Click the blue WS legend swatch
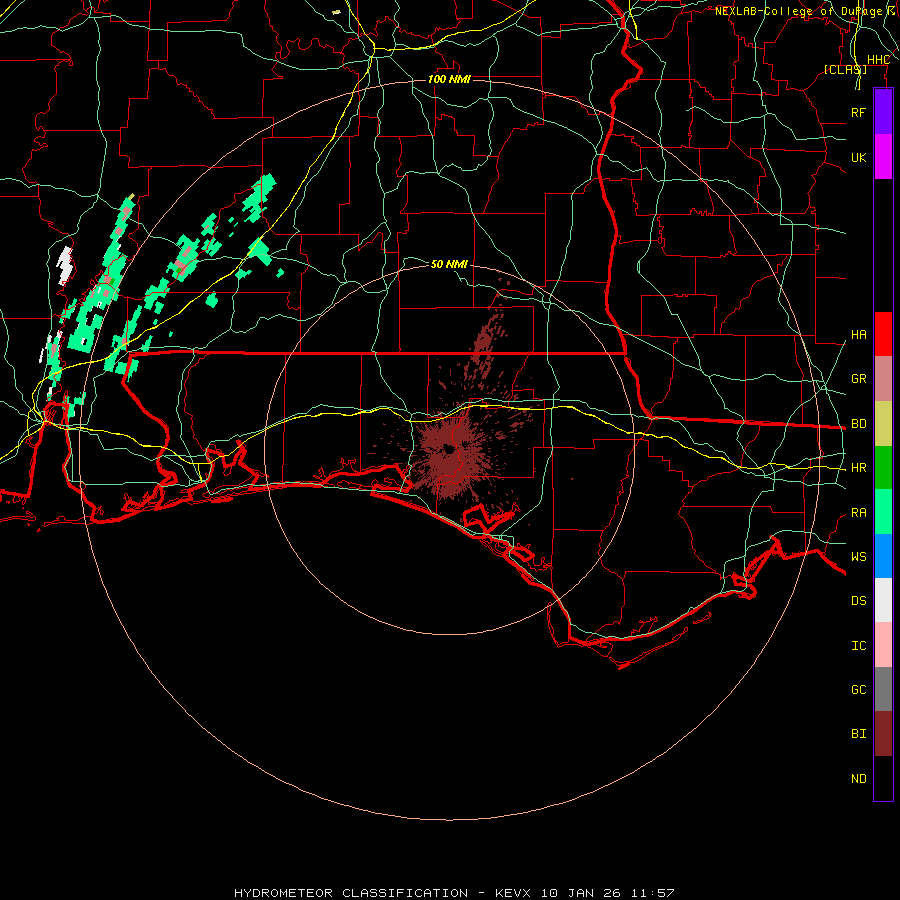Image resolution: width=900 pixels, height=900 pixels. click(883, 556)
